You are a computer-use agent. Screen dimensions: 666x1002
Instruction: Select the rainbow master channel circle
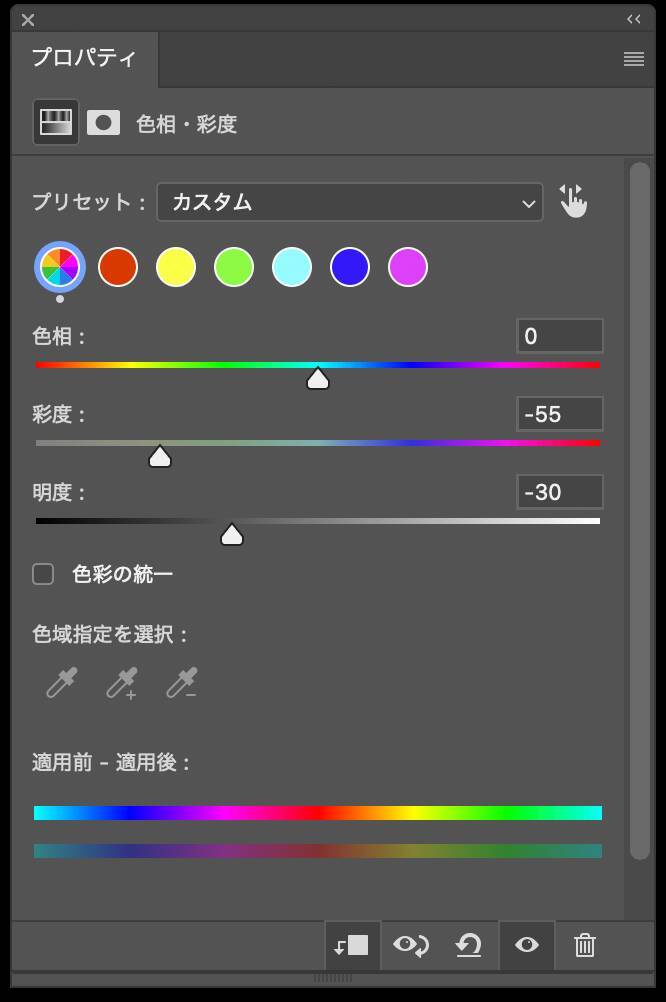[59, 267]
